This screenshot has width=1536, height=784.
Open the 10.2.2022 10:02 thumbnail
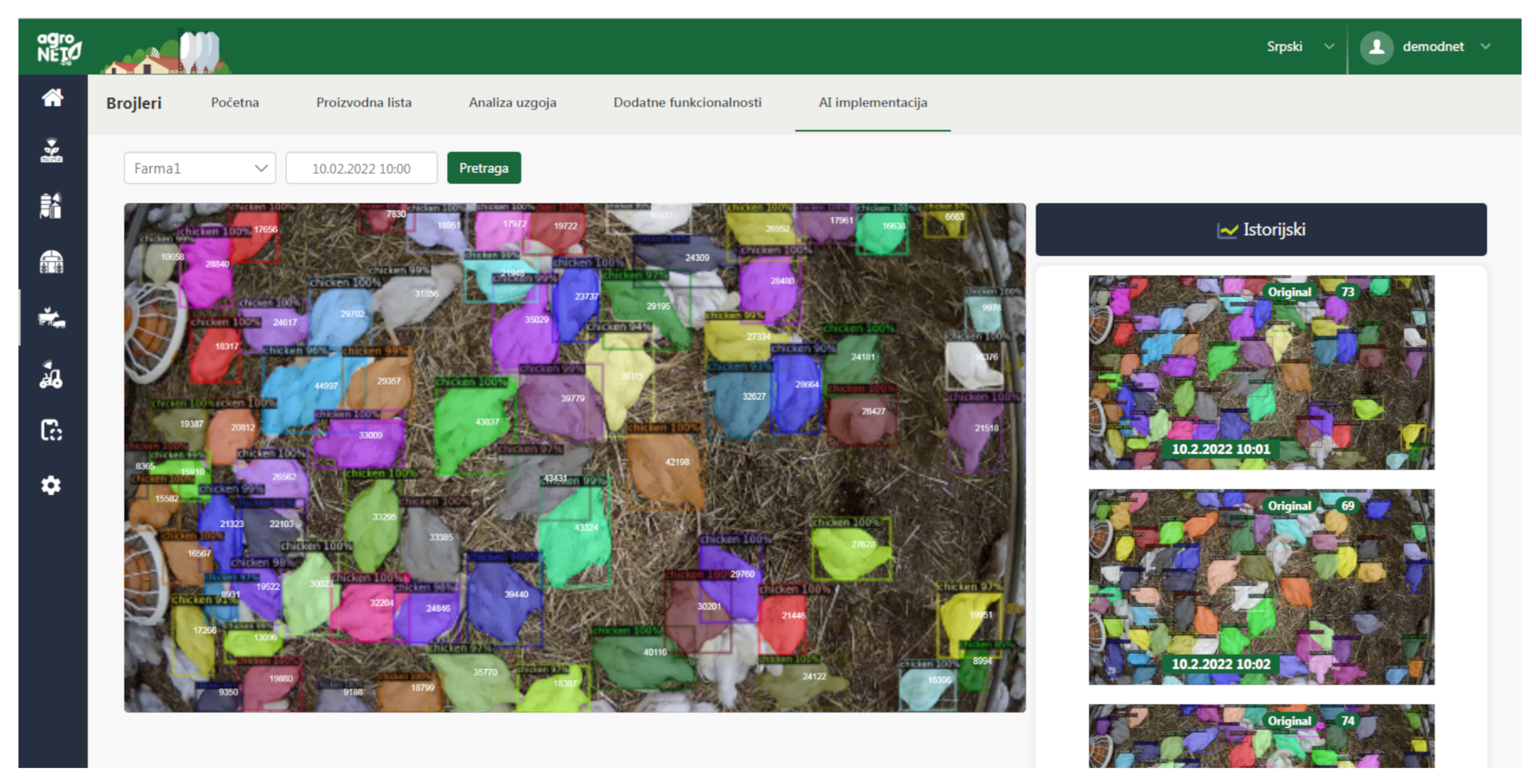point(1261,586)
